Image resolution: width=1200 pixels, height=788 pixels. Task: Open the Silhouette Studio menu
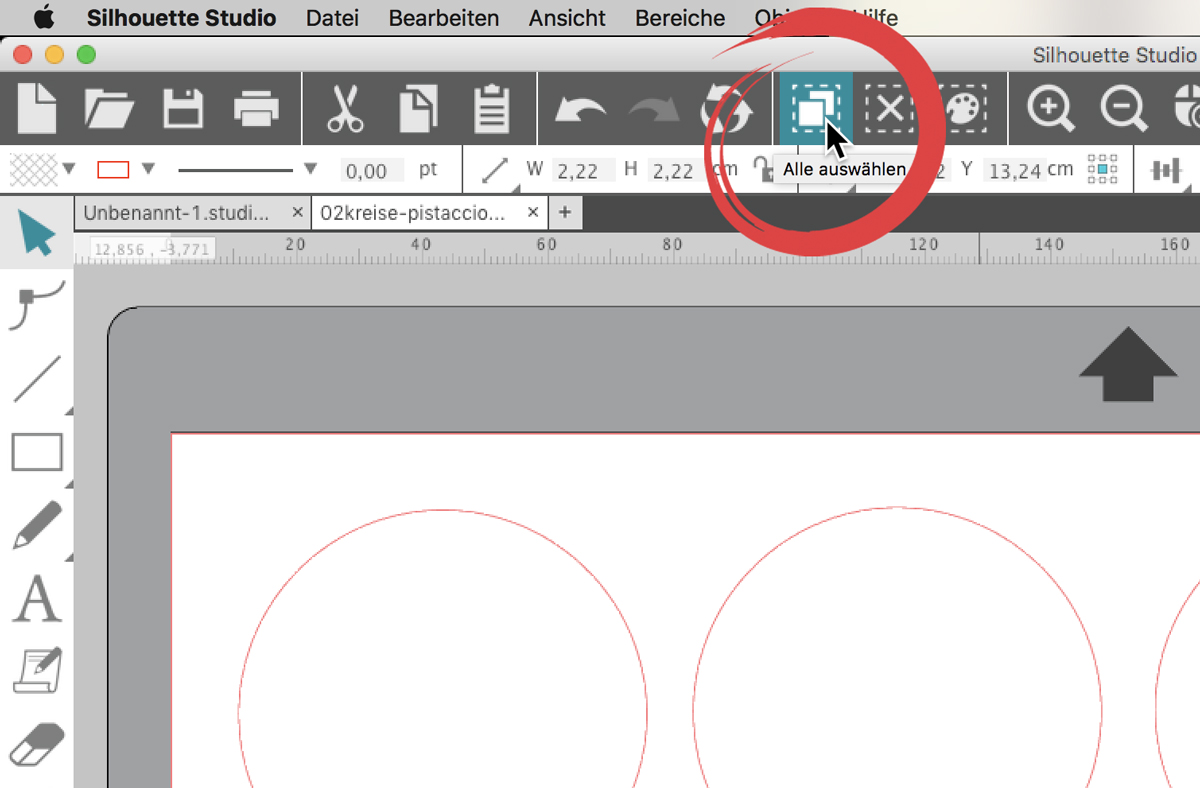(x=181, y=18)
